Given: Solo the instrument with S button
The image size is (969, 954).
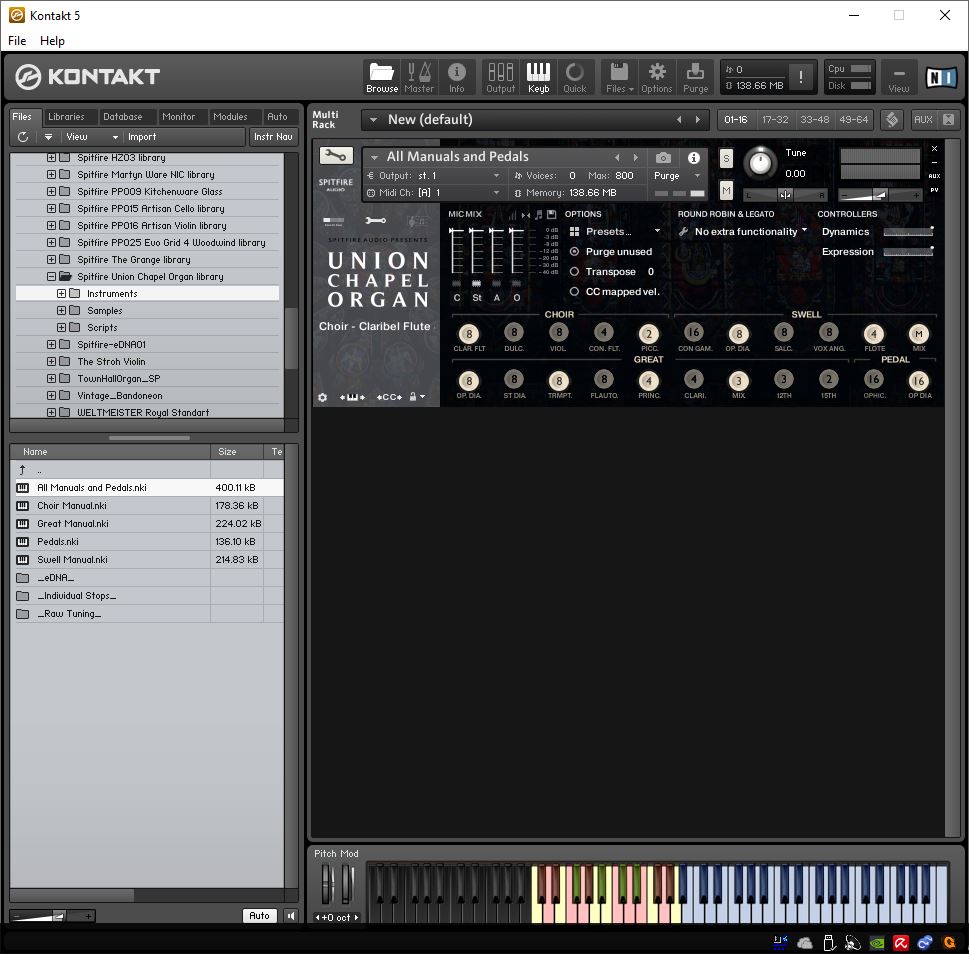Looking at the screenshot, I should point(726,159).
